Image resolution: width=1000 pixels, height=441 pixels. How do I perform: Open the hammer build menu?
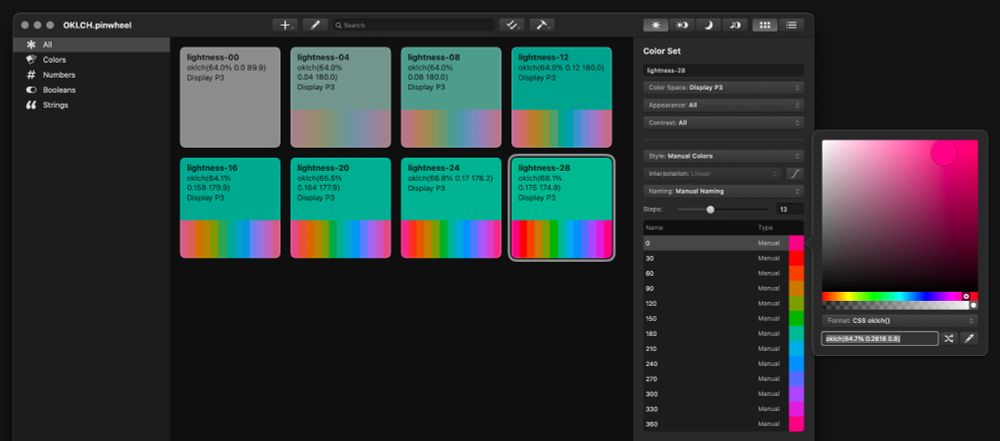coord(541,25)
